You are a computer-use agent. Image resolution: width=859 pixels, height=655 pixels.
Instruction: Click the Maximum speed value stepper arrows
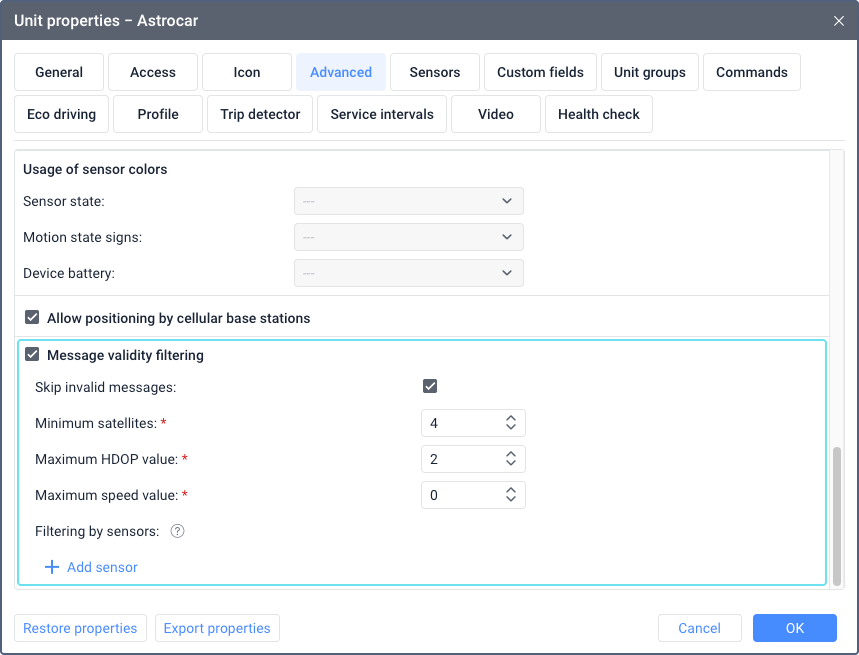tap(510, 495)
